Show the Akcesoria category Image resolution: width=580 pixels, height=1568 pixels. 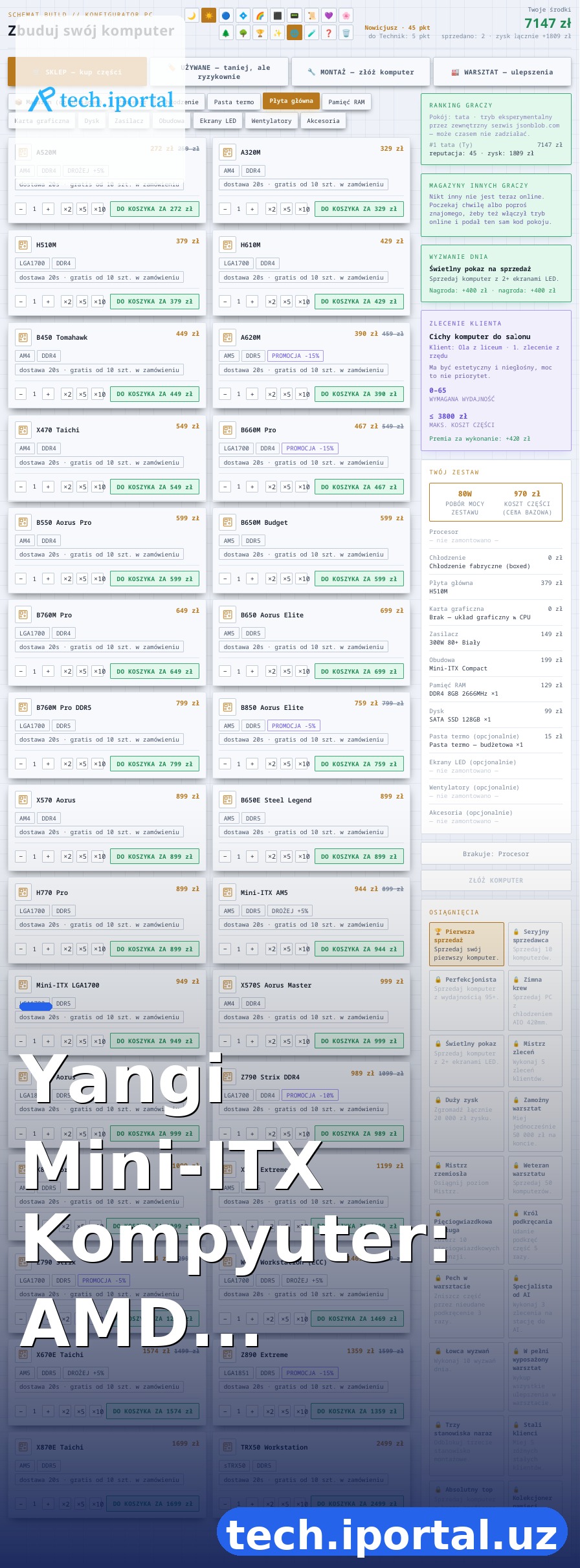(323, 120)
